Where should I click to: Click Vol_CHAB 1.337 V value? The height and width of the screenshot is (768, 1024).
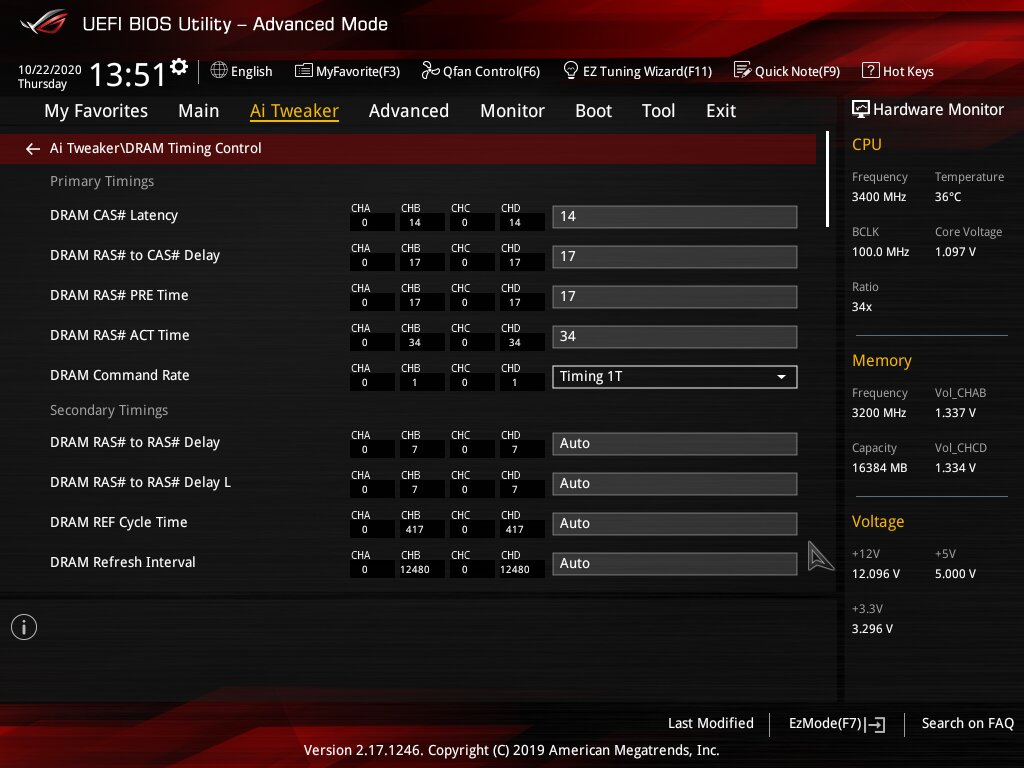[955, 413]
